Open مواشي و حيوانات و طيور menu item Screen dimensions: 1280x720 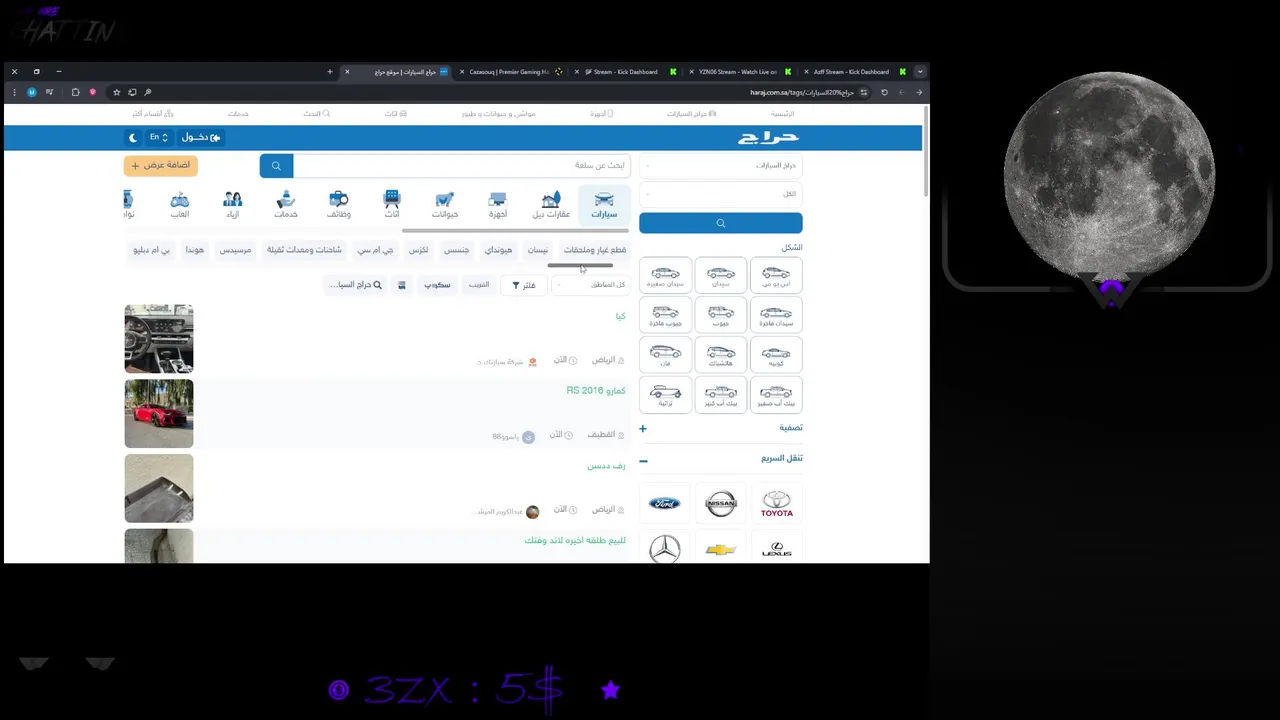[499, 114]
